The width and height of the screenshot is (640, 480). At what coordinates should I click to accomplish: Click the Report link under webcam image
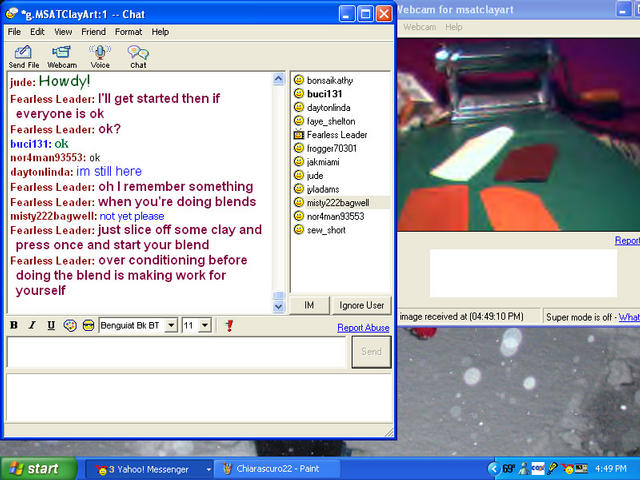point(627,240)
